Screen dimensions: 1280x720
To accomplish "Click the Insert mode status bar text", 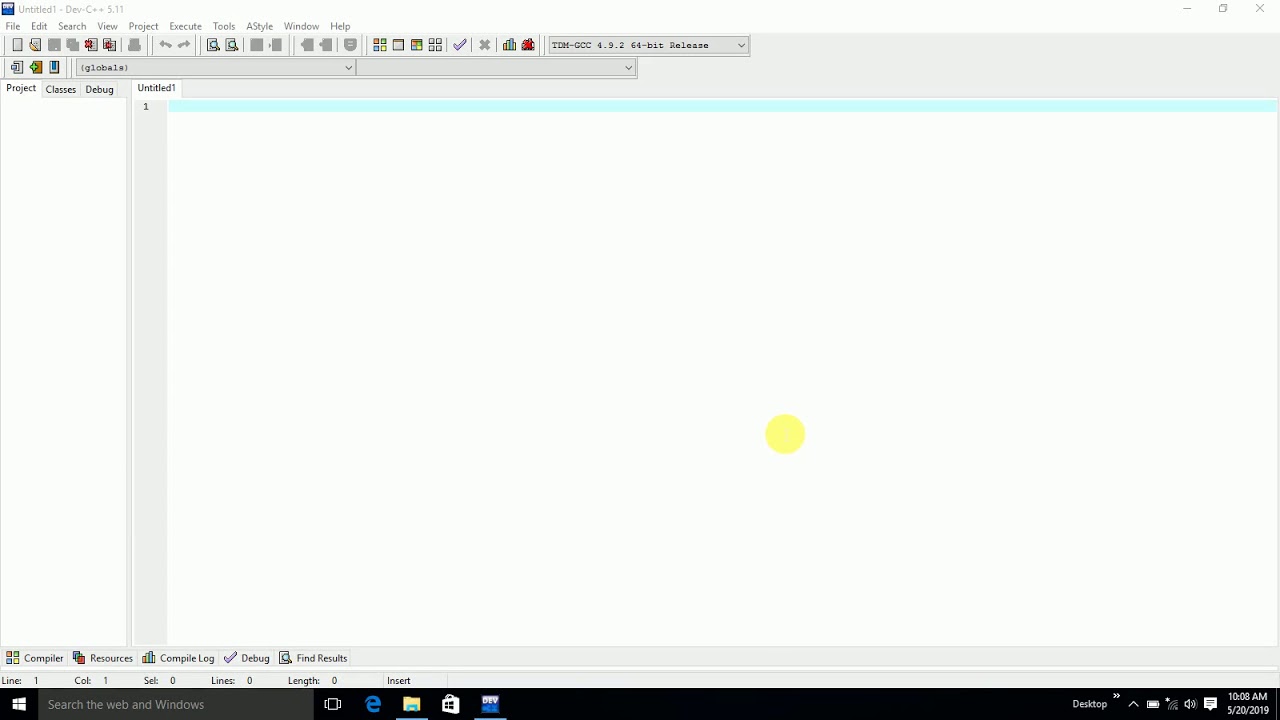I will point(399,680).
